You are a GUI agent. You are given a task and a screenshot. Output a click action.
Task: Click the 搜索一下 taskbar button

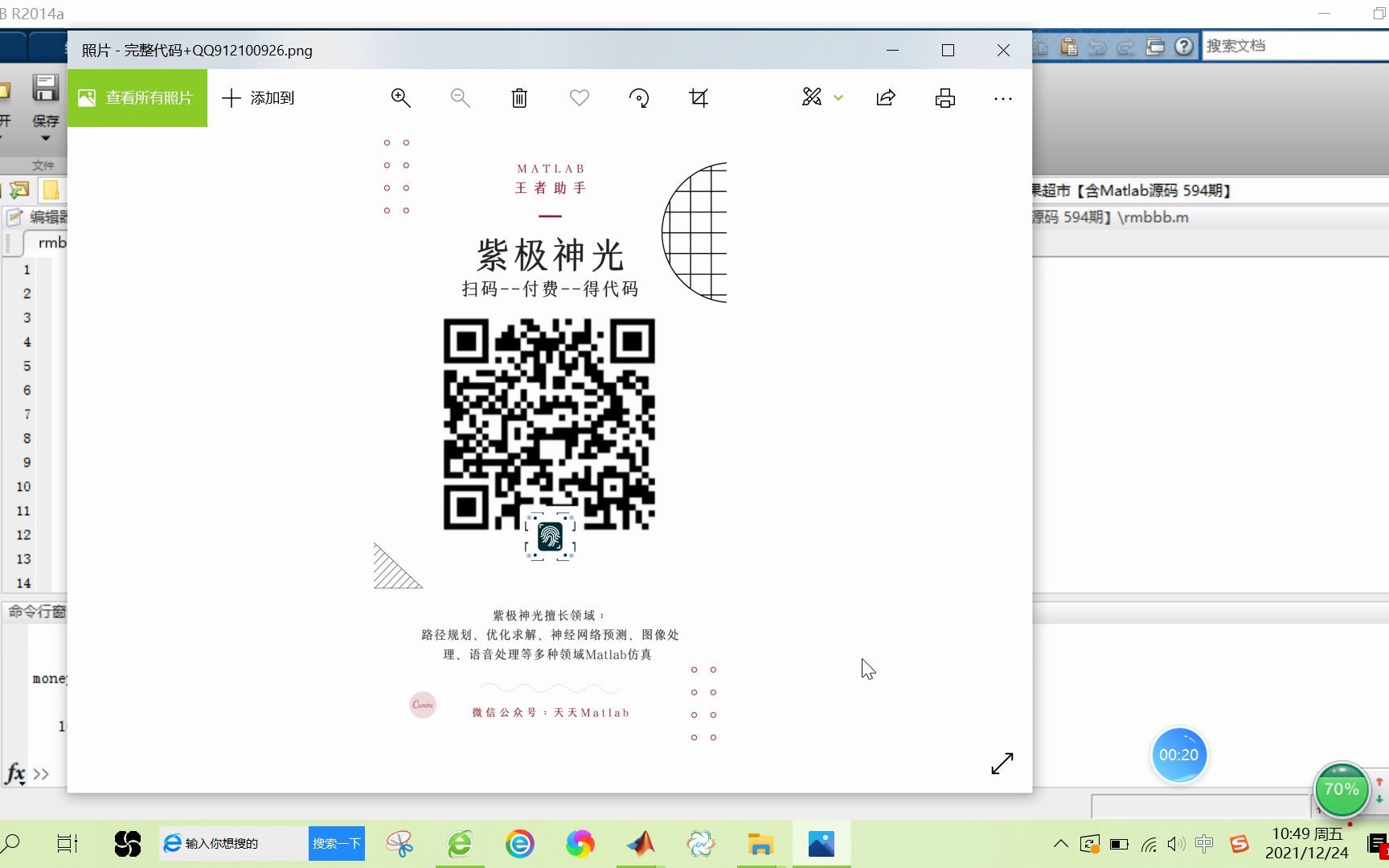[x=337, y=843]
